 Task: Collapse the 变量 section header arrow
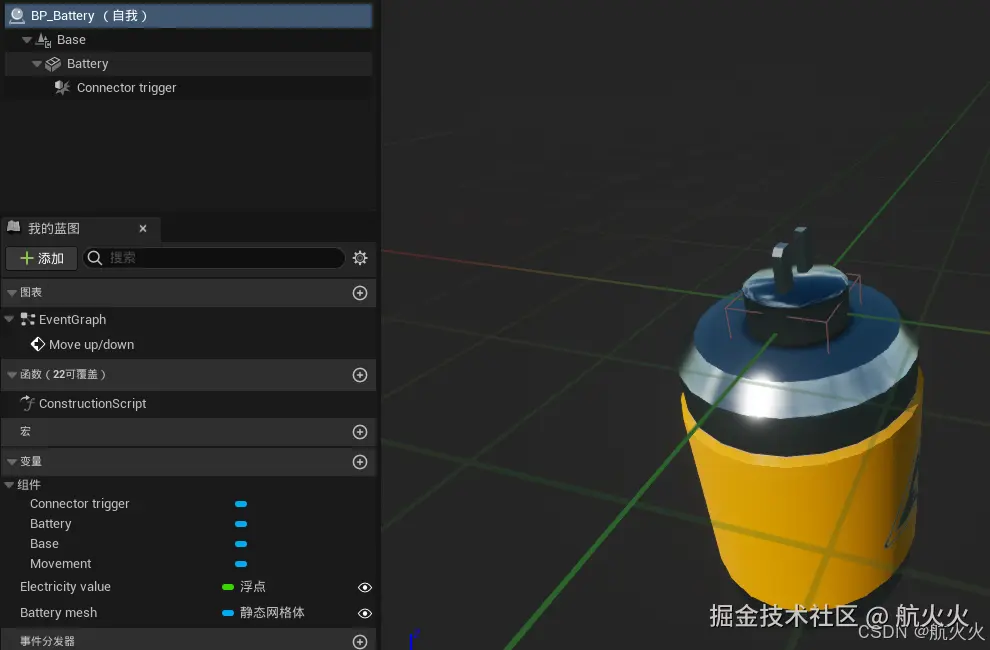point(9,461)
